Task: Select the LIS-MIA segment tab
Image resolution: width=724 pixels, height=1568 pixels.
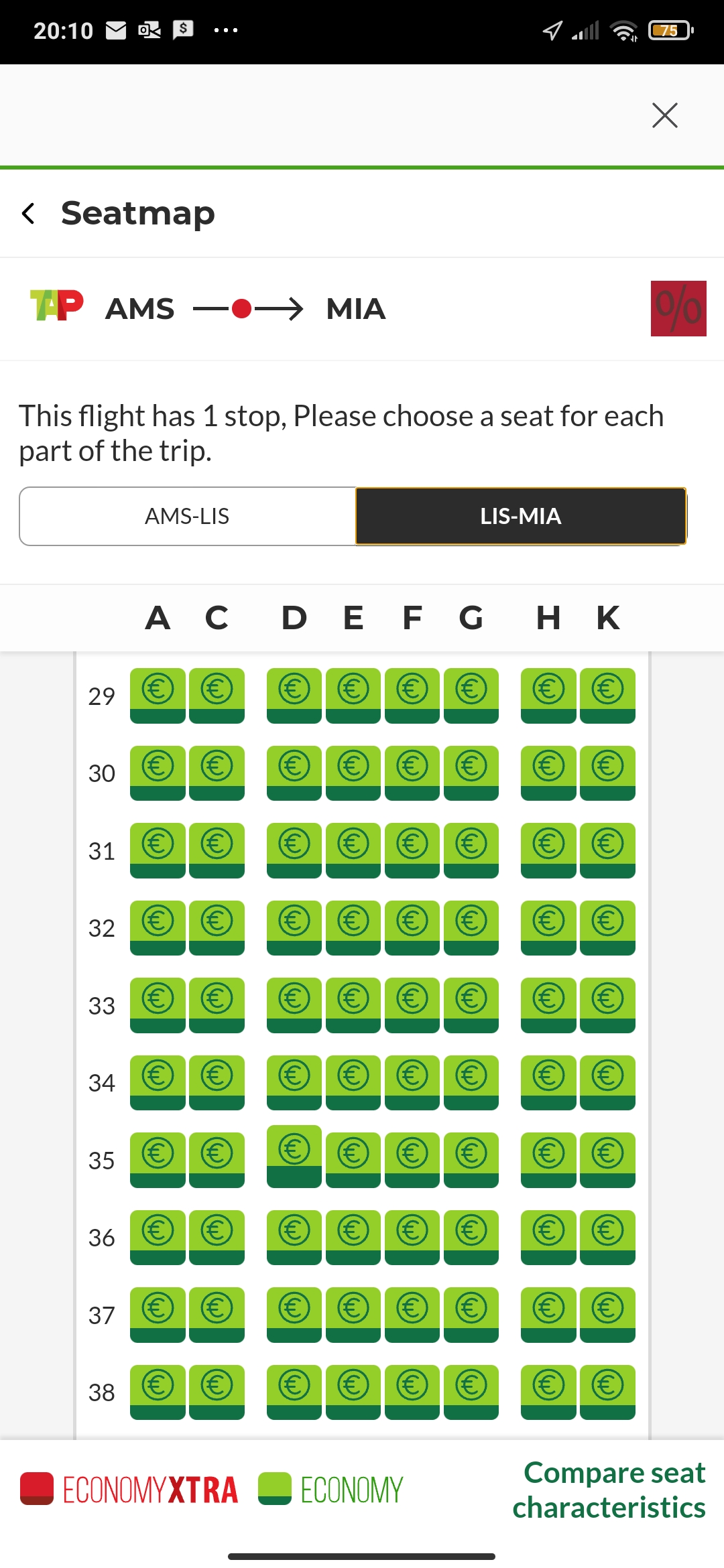Action: pyautogui.click(x=520, y=516)
